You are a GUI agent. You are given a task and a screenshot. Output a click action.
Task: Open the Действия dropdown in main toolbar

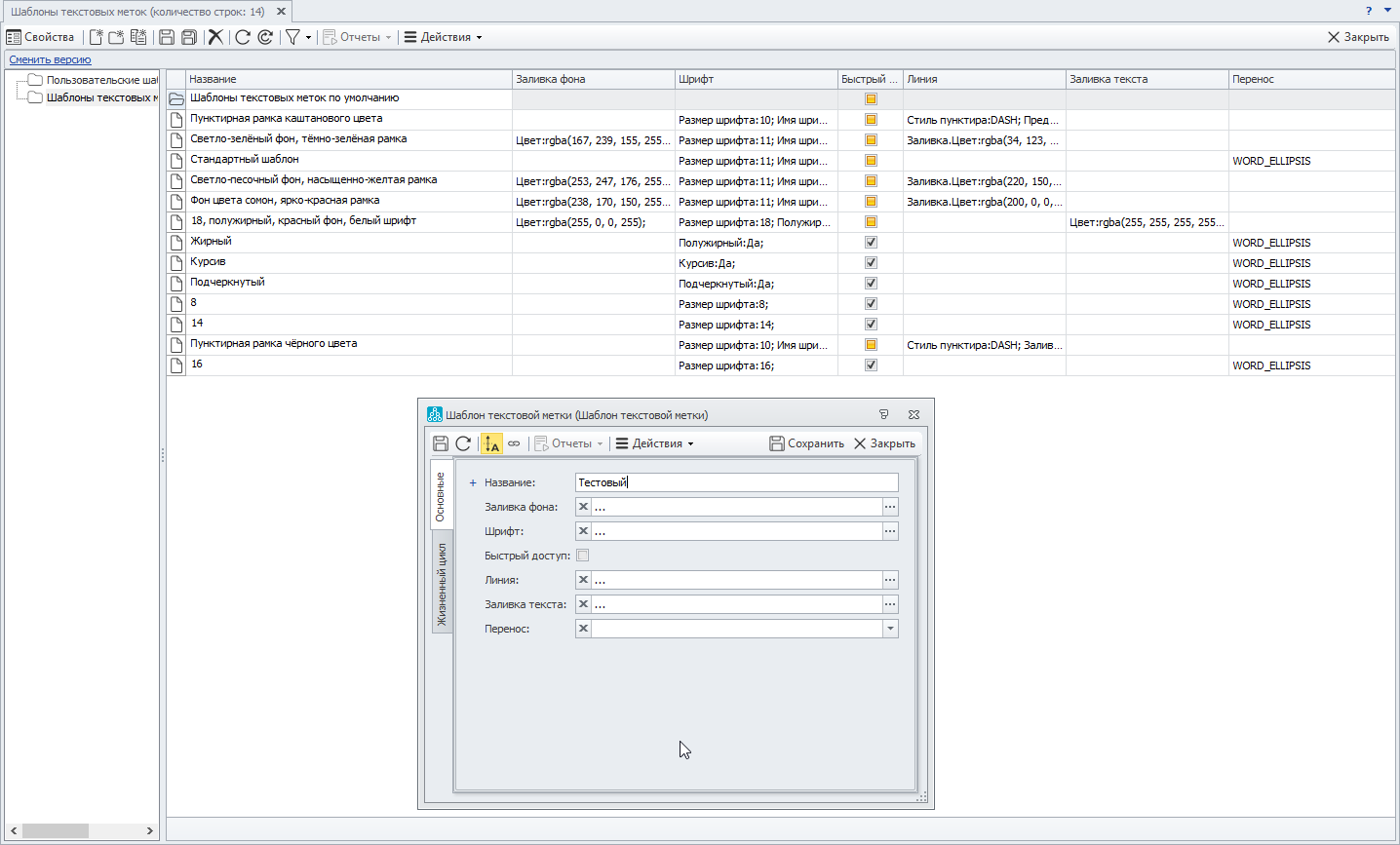click(x=444, y=37)
